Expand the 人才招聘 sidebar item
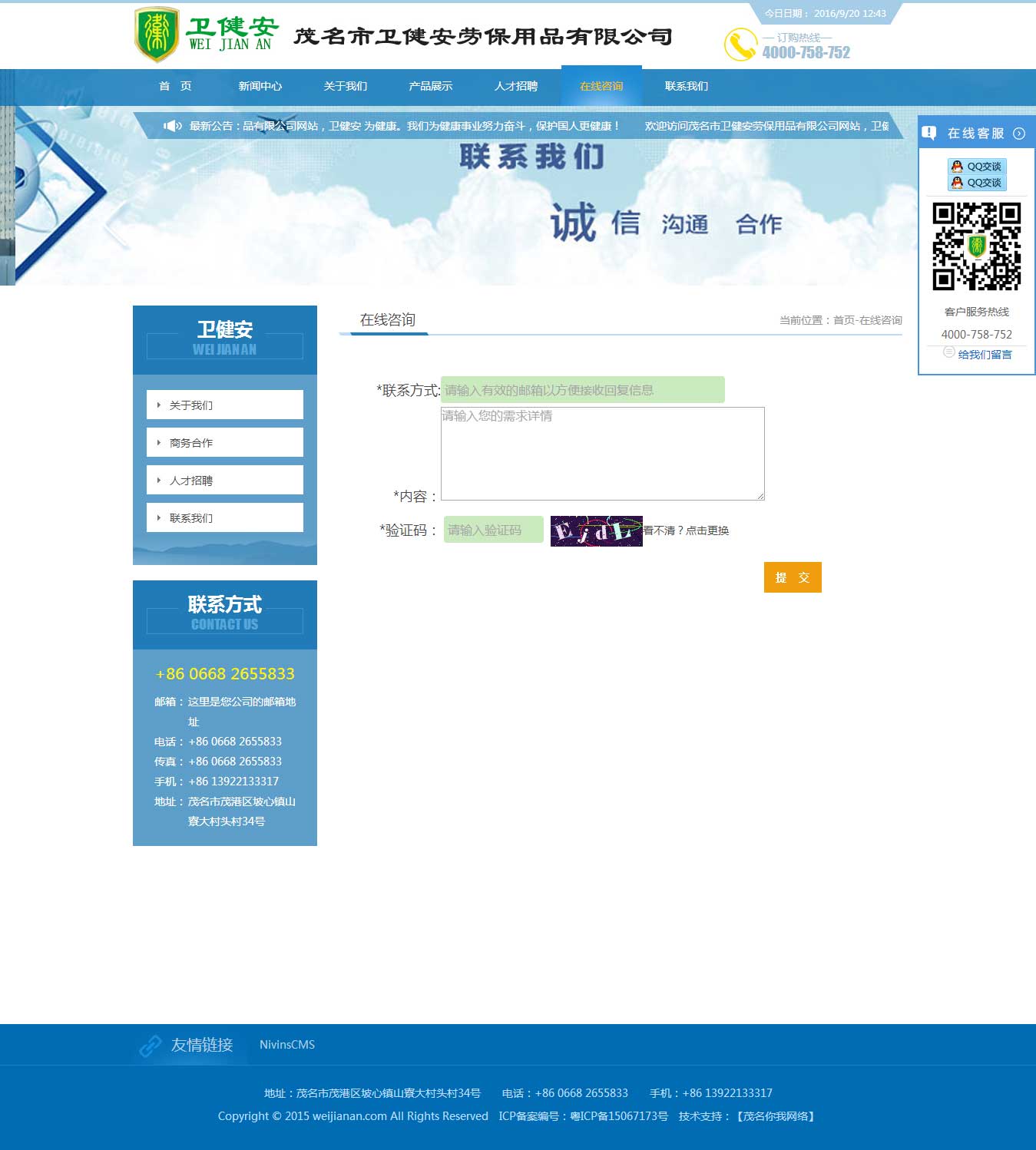This screenshot has width=1036, height=1150. point(224,481)
